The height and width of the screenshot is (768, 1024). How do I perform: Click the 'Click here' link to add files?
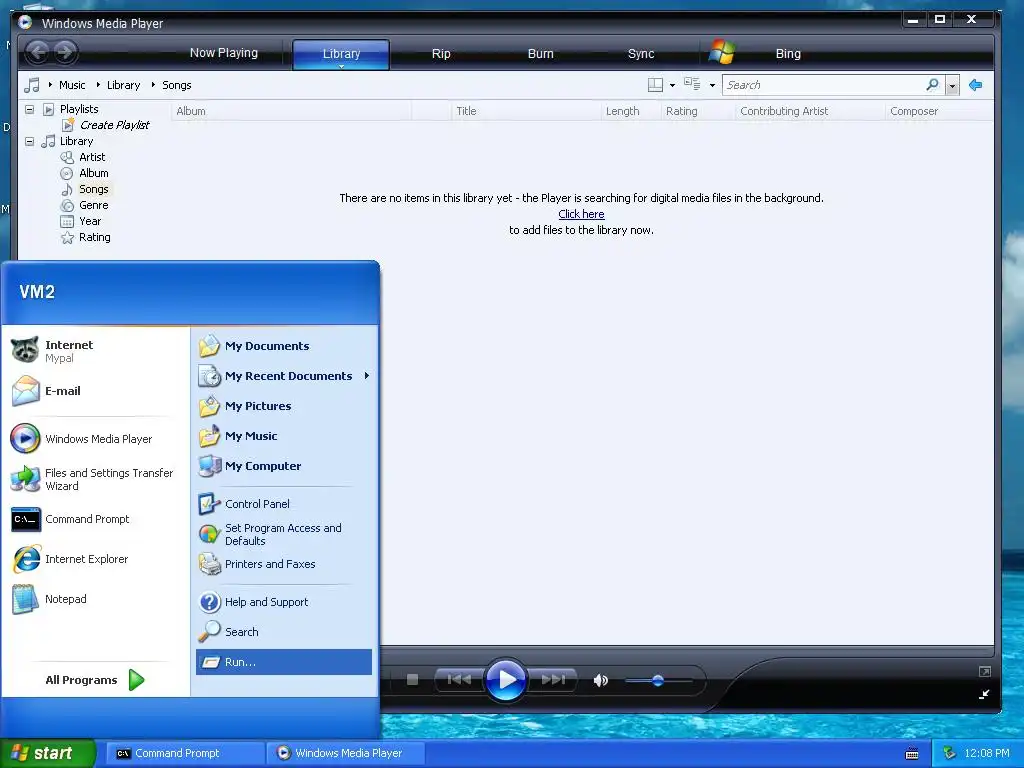(x=581, y=214)
